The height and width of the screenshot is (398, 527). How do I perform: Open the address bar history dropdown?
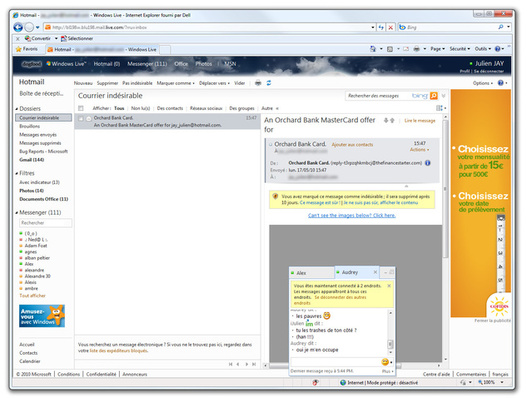[x=373, y=27]
